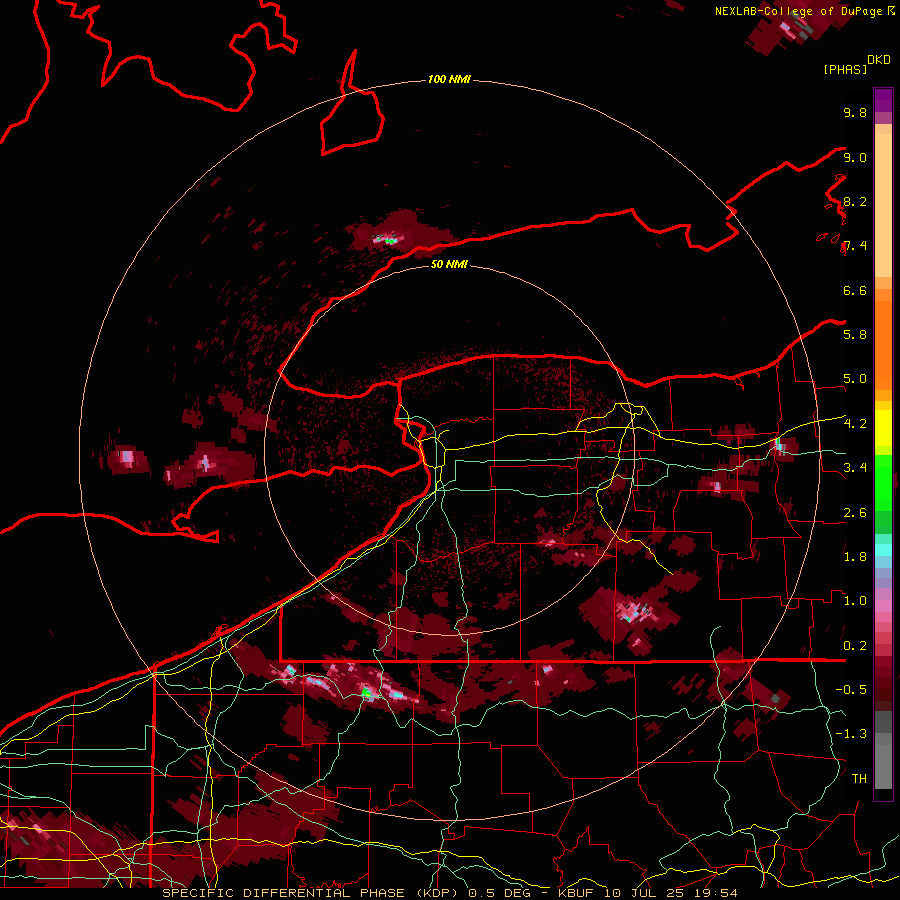This screenshot has width=900, height=900.
Task: Pick the orange band of the color bar
Action: click(x=883, y=344)
